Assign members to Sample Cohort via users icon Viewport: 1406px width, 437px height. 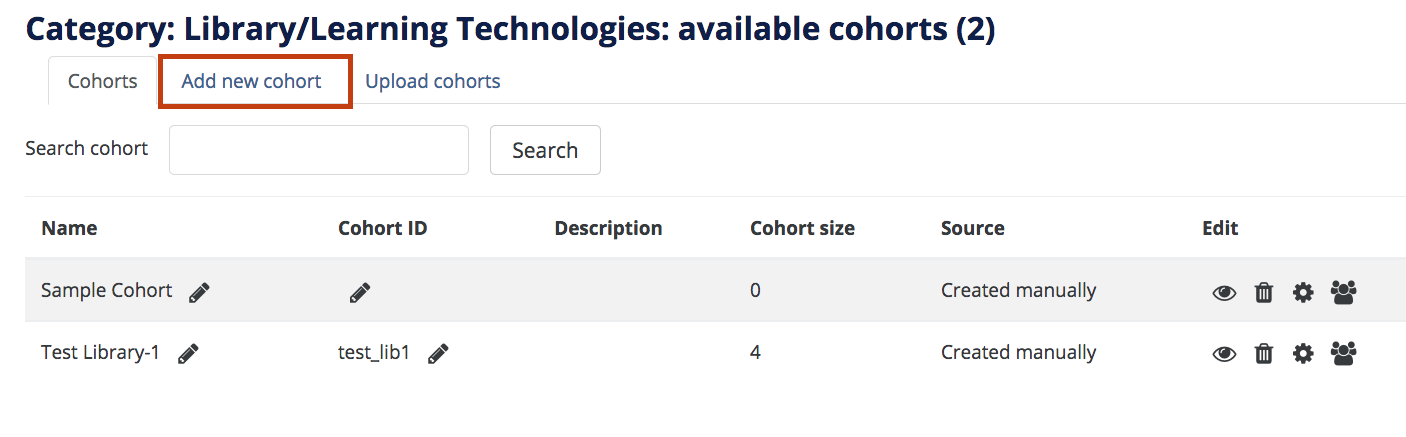pyautogui.click(x=1344, y=292)
